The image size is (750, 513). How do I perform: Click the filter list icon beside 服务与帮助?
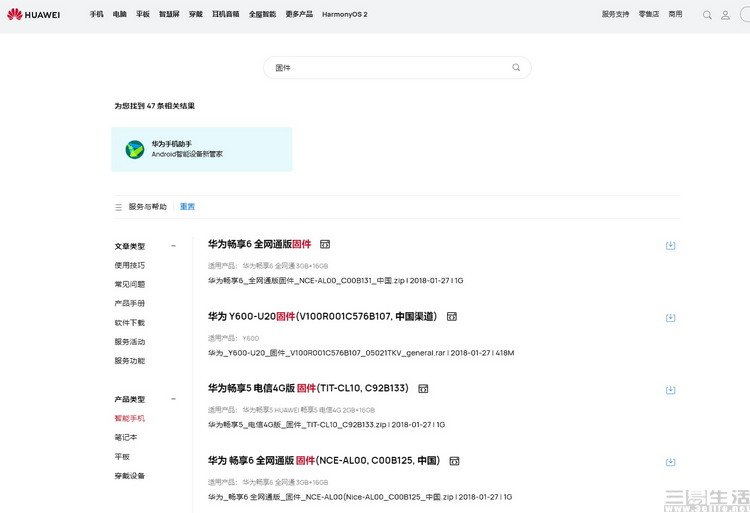(x=119, y=207)
